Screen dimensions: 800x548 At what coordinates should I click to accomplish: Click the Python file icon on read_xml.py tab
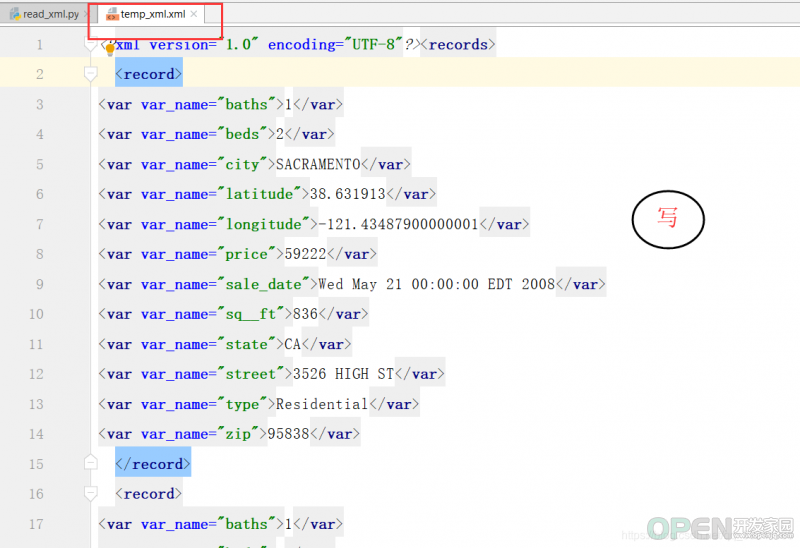(15, 14)
